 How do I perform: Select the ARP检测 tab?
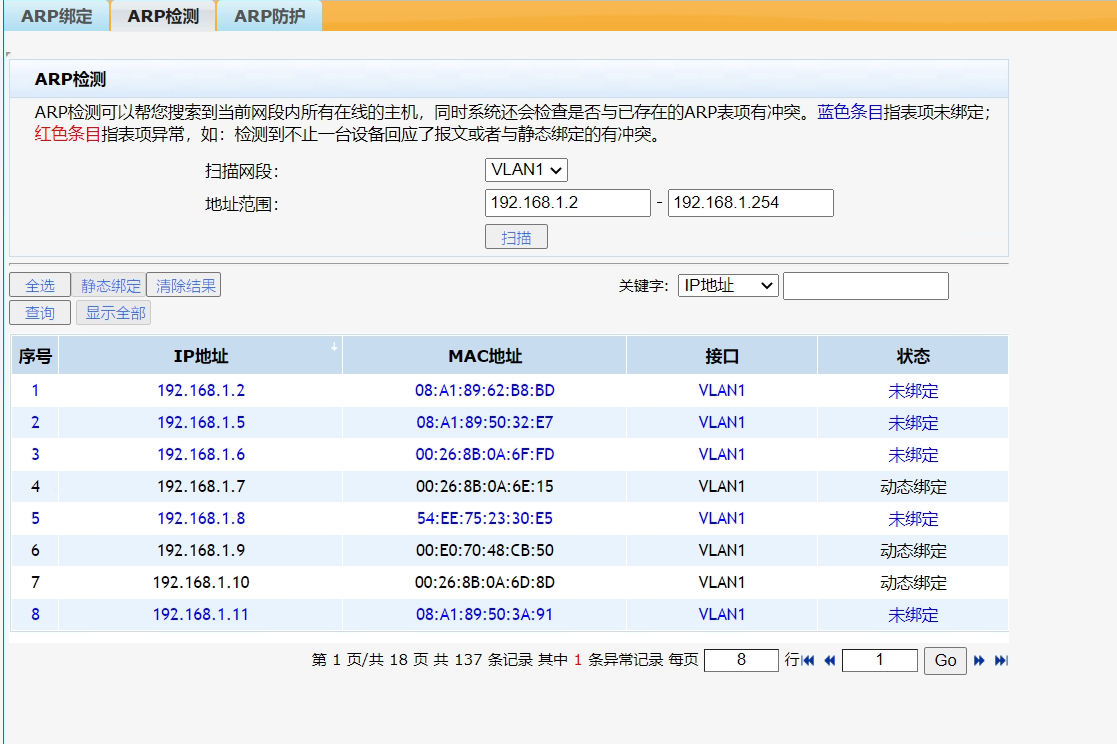[x=163, y=16]
